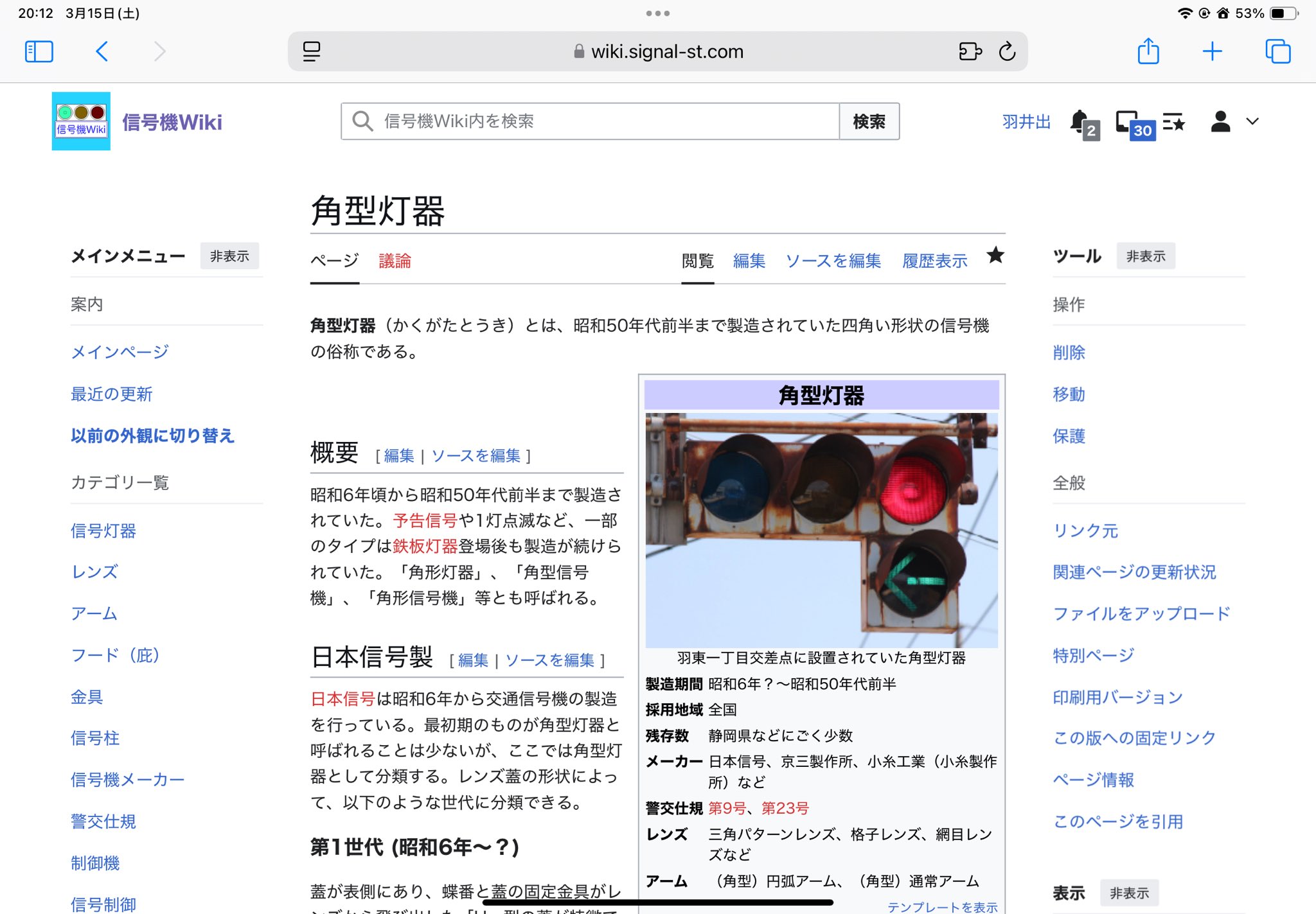
Task: Expand the user menu chevron
Action: (x=1252, y=121)
